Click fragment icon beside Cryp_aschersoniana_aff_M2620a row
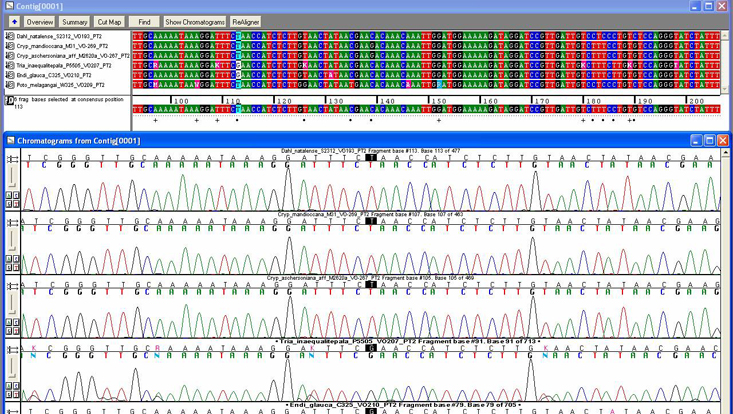Image resolution: width=733 pixels, height=414 pixels. pos(10,56)
